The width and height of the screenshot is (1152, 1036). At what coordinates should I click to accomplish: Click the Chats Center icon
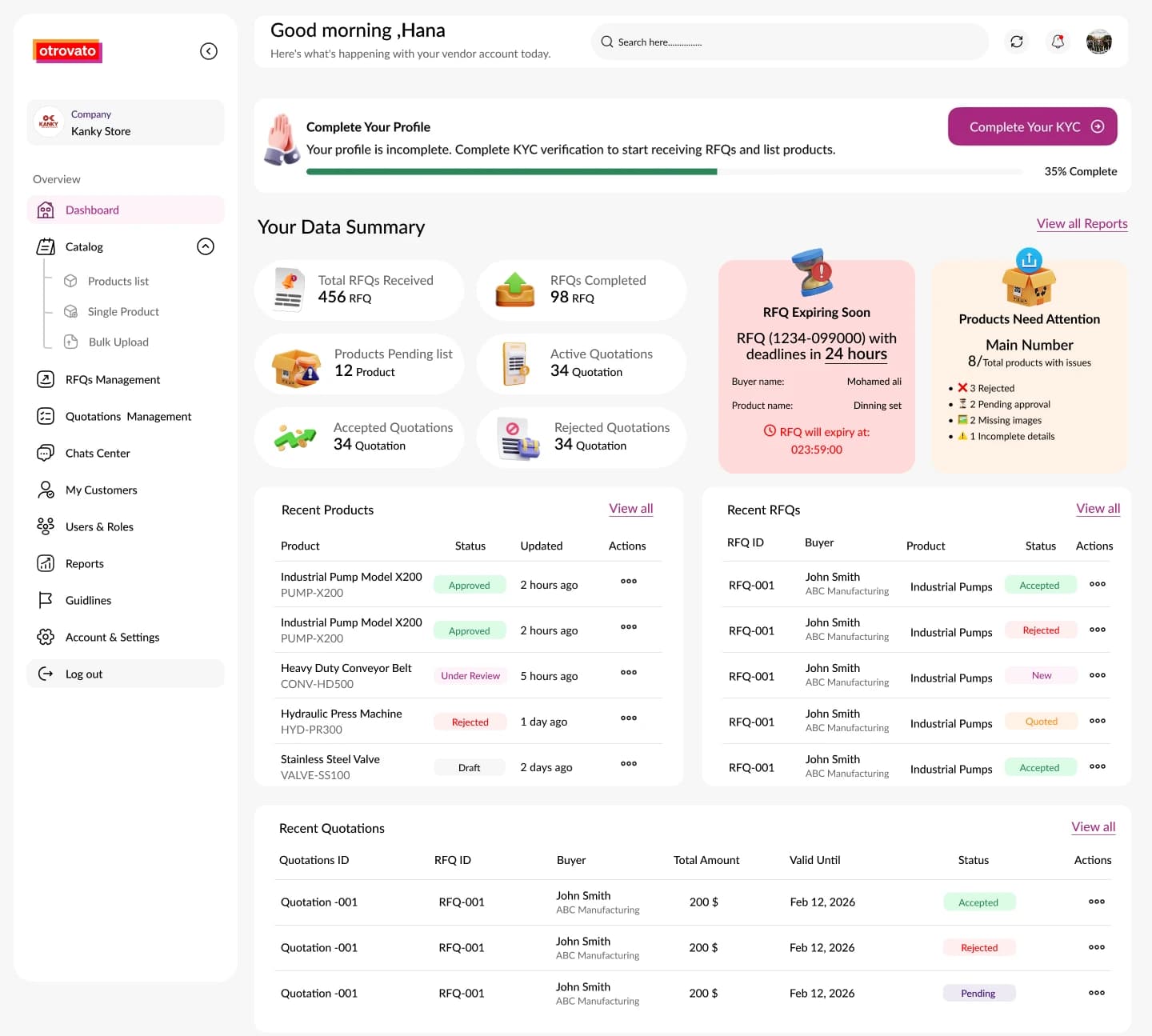click(x=46, y=453)
